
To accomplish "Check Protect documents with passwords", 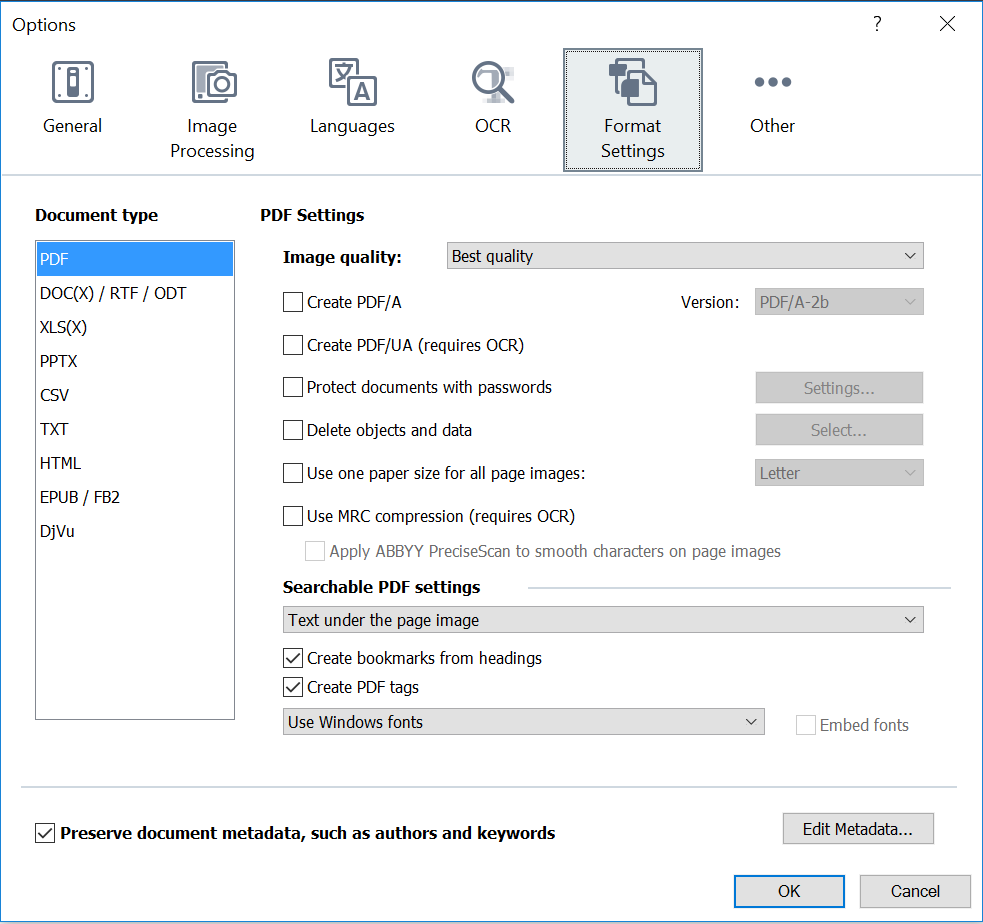I will tap(293, 387).
